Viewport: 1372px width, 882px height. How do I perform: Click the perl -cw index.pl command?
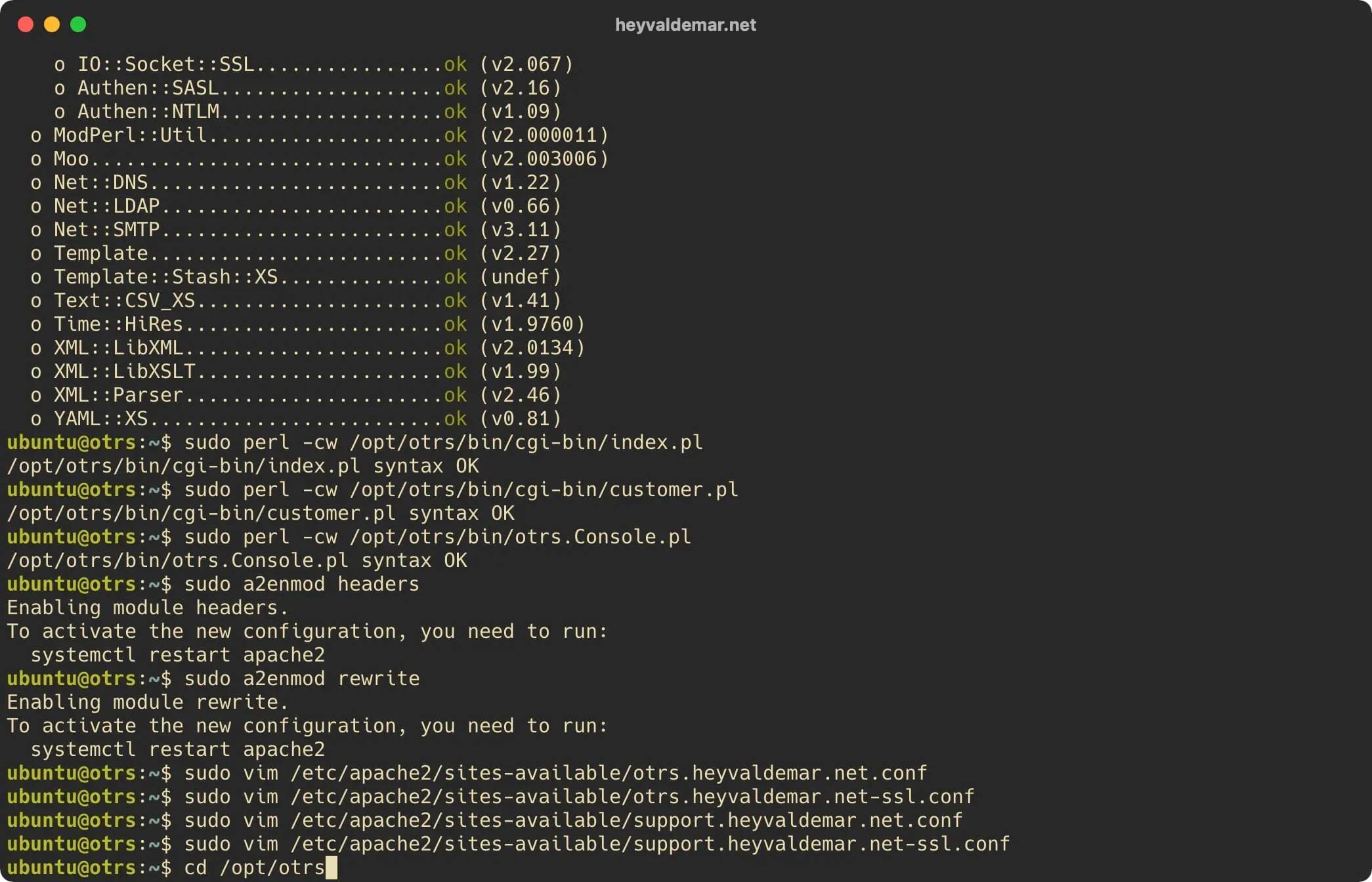tap(443, 442)
